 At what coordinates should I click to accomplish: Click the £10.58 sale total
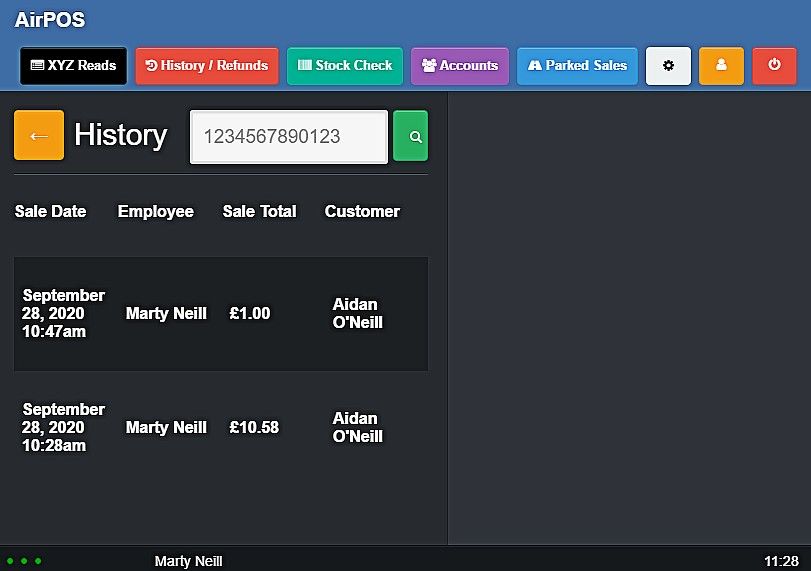tap(254, 427)
